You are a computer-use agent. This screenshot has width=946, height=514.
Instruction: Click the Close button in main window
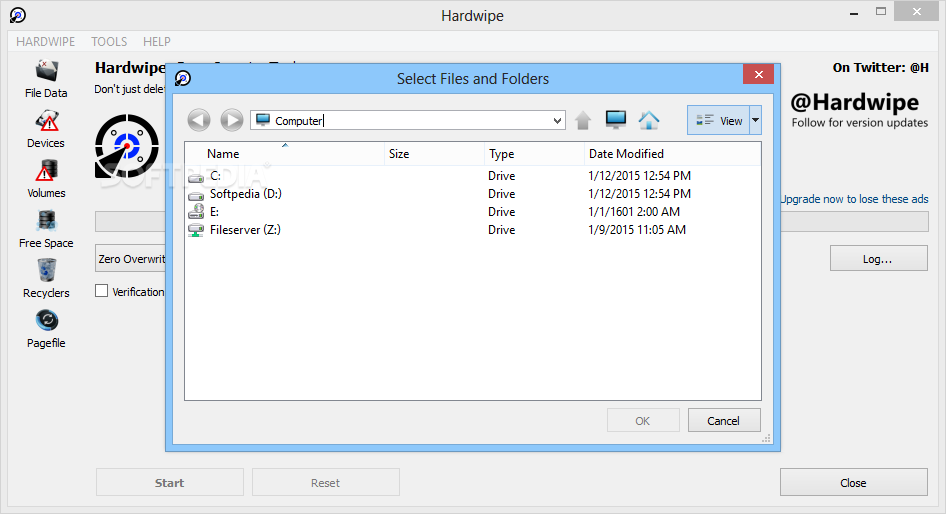click(854, 483)
